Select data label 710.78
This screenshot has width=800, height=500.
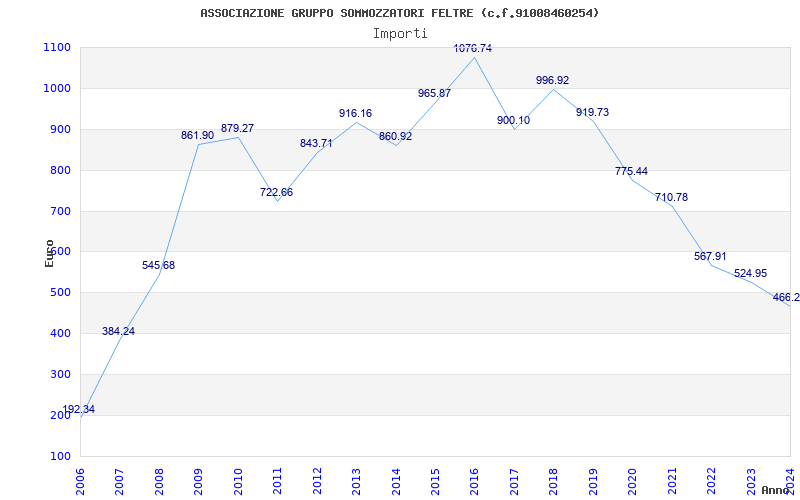tap(671, 197)
